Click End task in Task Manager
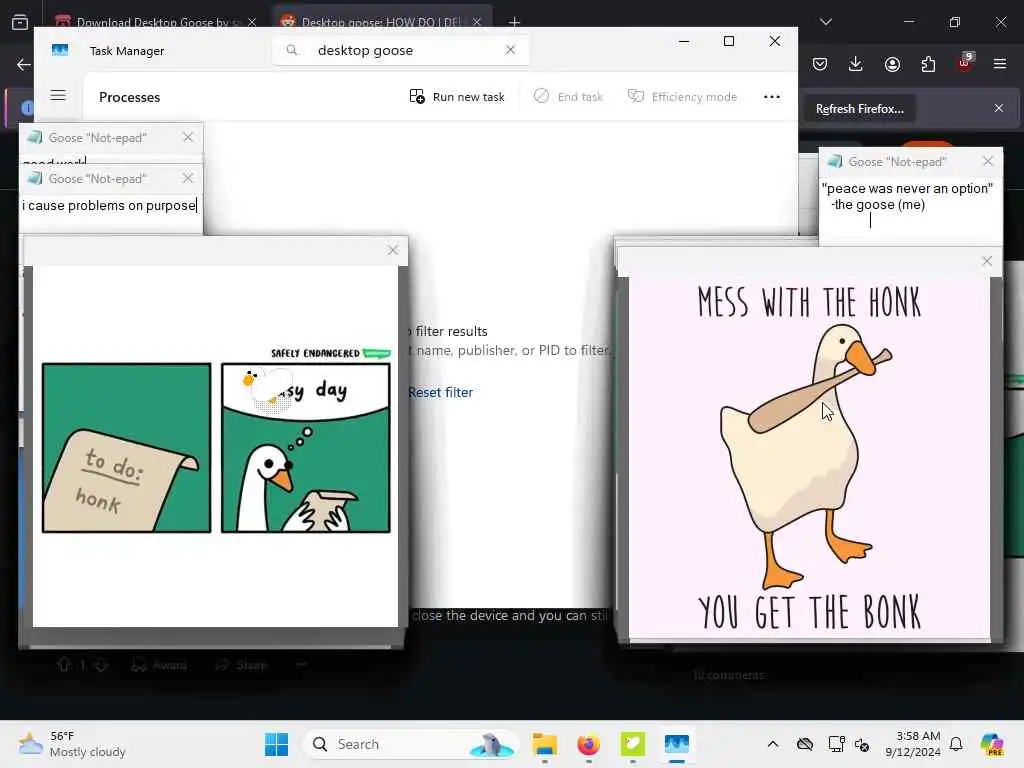This screenshot has width=1024, height=768. click(568, 97)
